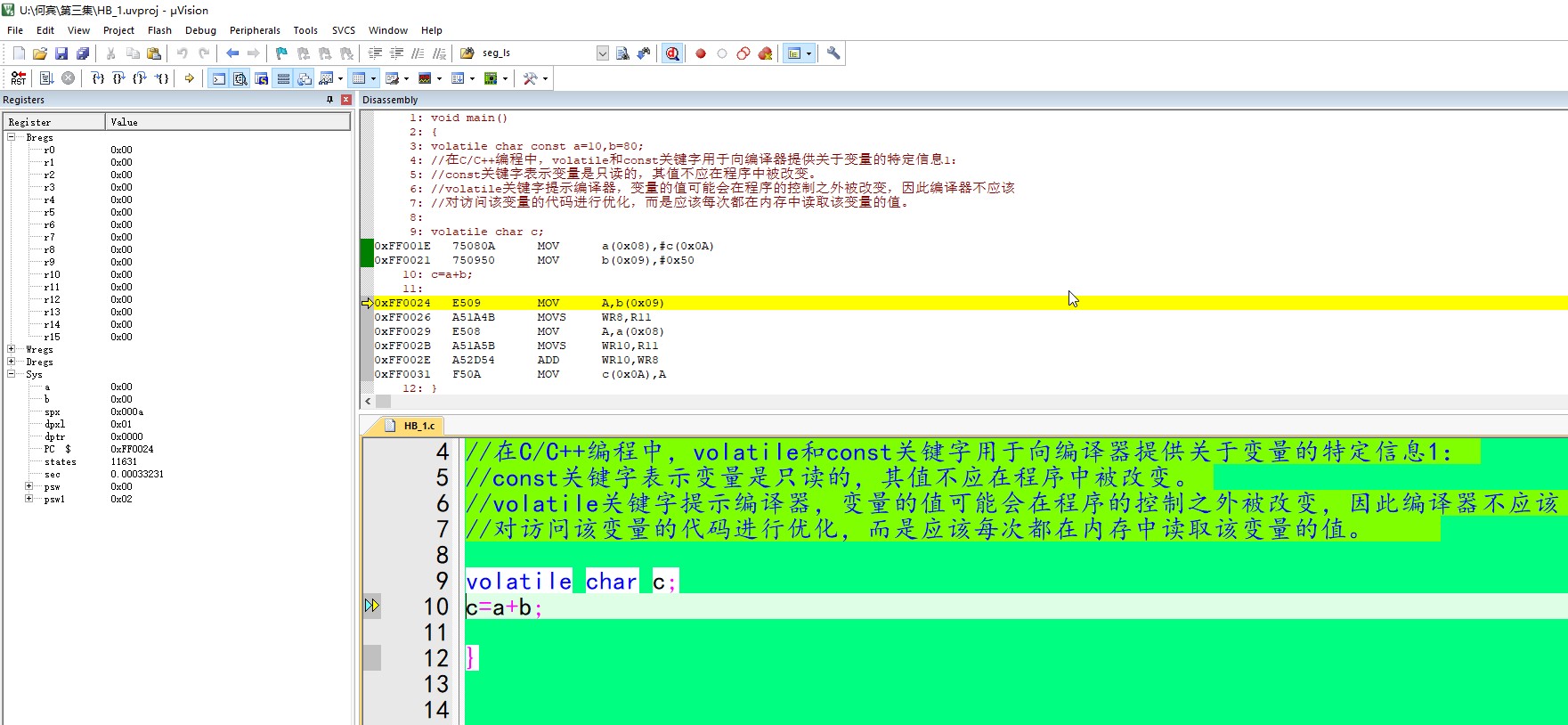This screenshot has width=1568, height=725.
Task: Click the Reset CPU (RST) icon
Action: (x=19, y=78)
